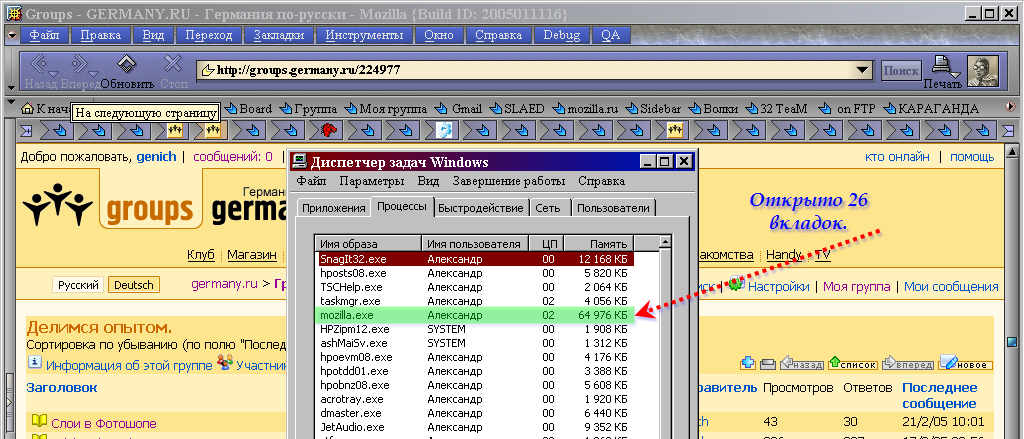Screen dimensions: 1024x439
Task: Sort processes by the Память column header
Action: coord(599,244)
